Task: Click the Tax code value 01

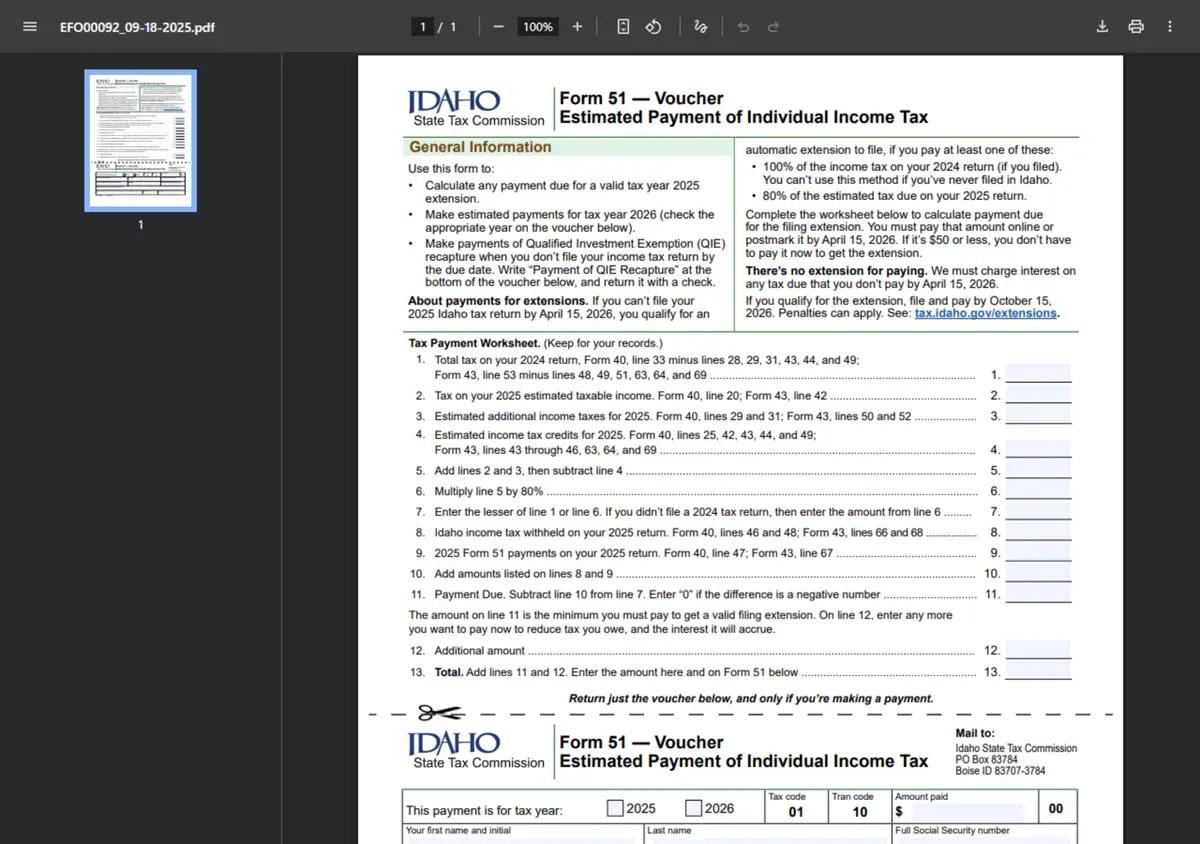Action: (x=796, y=812)
